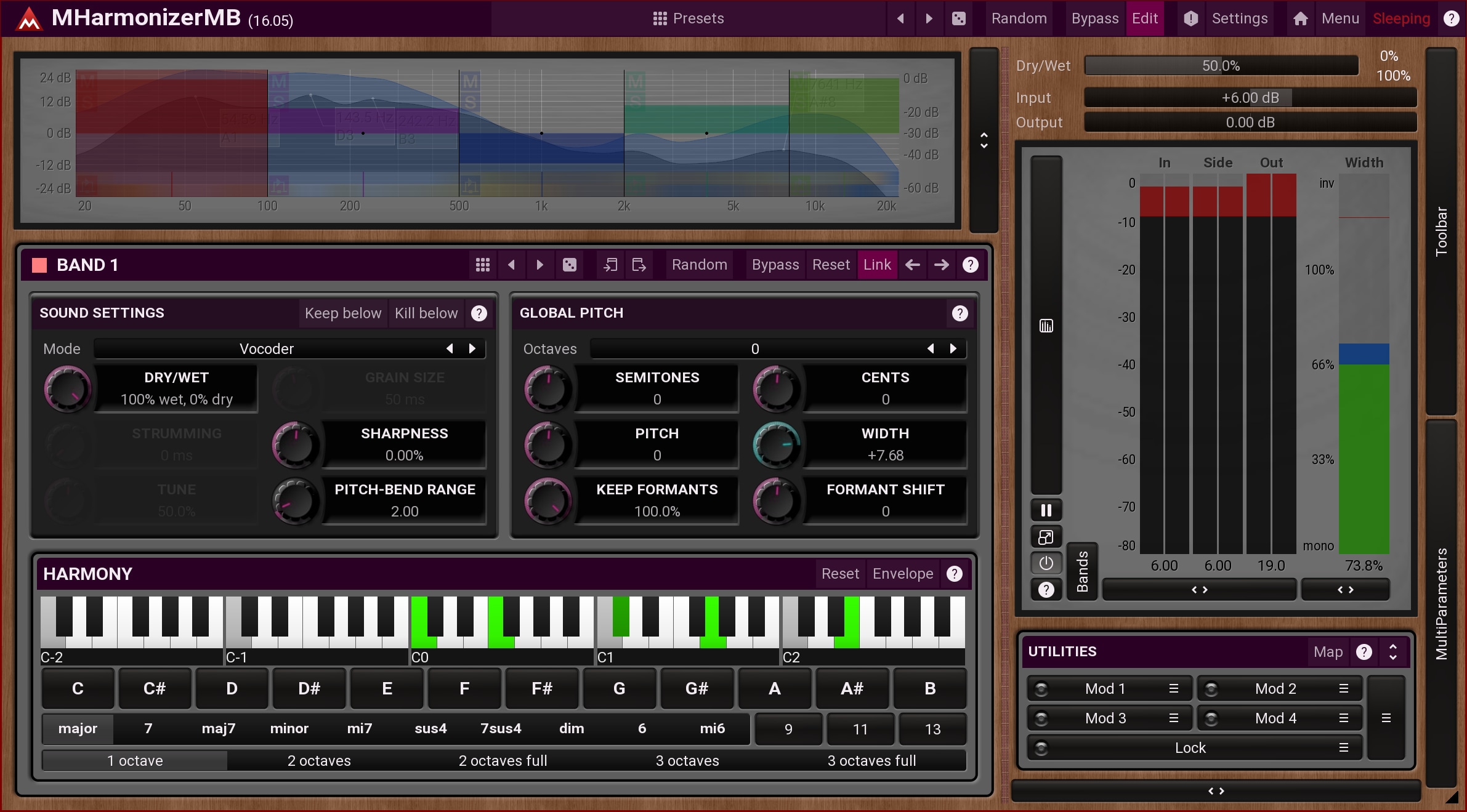This screenshot has height=812, width=1467.
Task: Select the sus4 chord type
Action: [x=430, y=729]
